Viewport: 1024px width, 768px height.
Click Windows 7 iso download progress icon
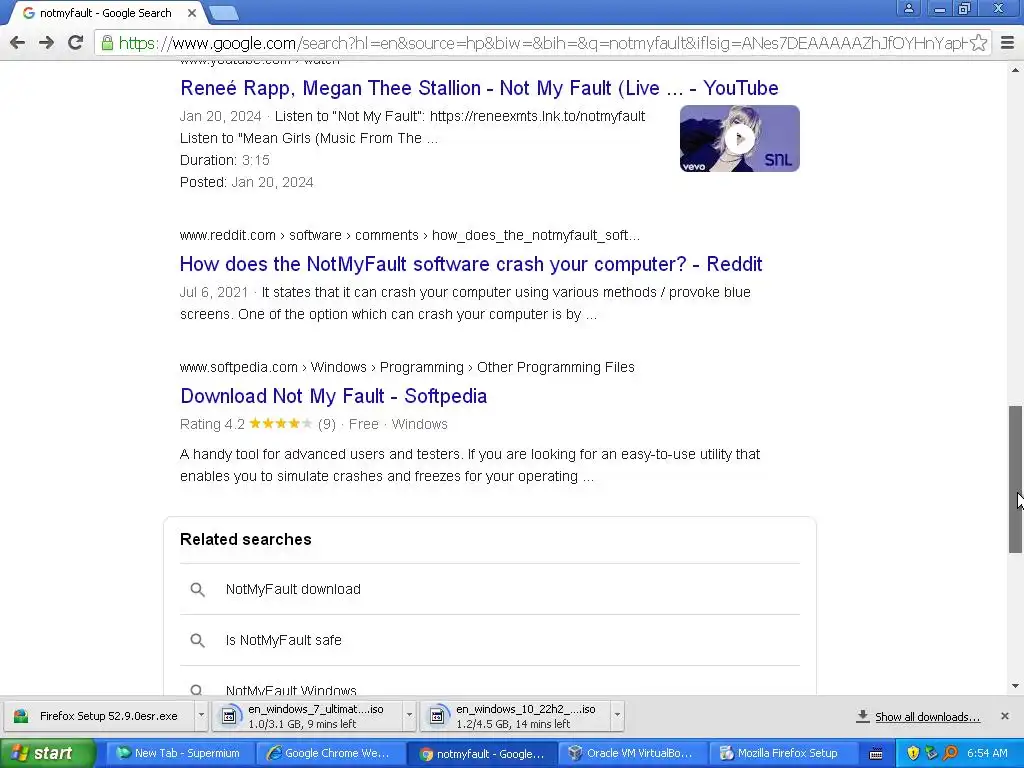click(x=229, y=716)
